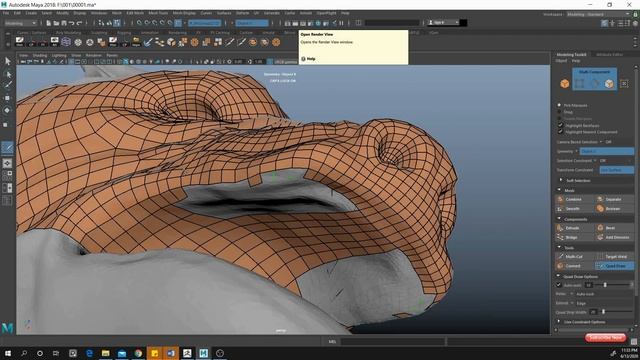Open the Mesh Tools menu
The image size is (640, 360).
158,13
